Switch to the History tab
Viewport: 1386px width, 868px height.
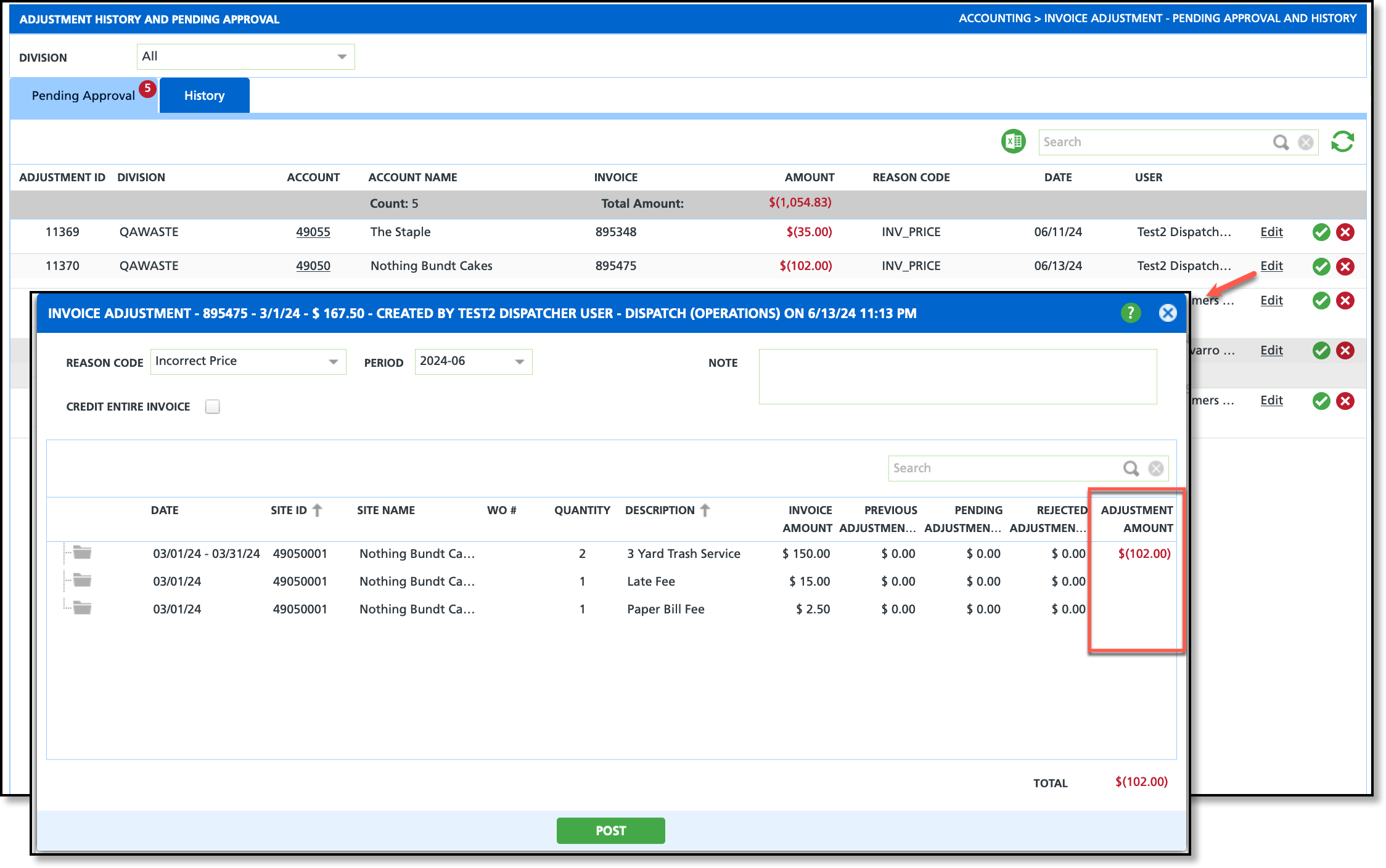pyautogui.click(x=204, y=96)
